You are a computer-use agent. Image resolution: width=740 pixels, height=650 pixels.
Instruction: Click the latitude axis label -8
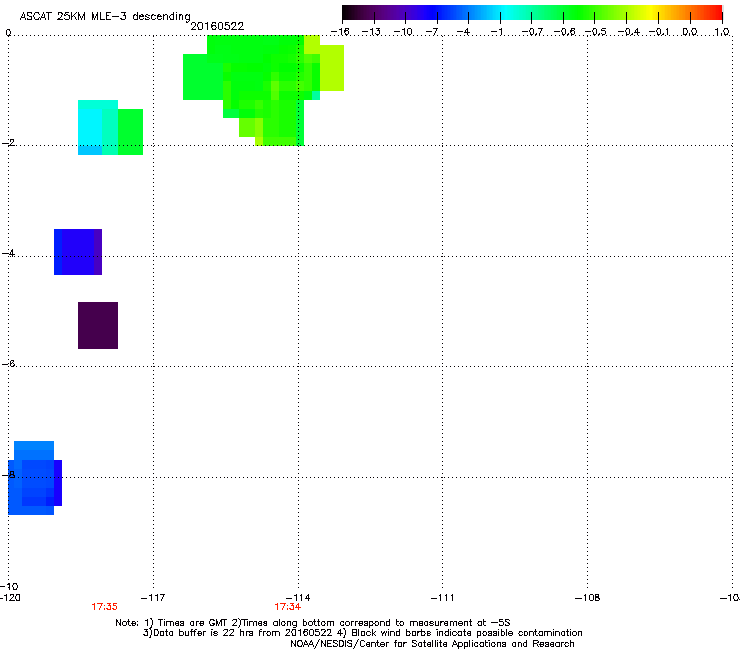coord(8,474)
